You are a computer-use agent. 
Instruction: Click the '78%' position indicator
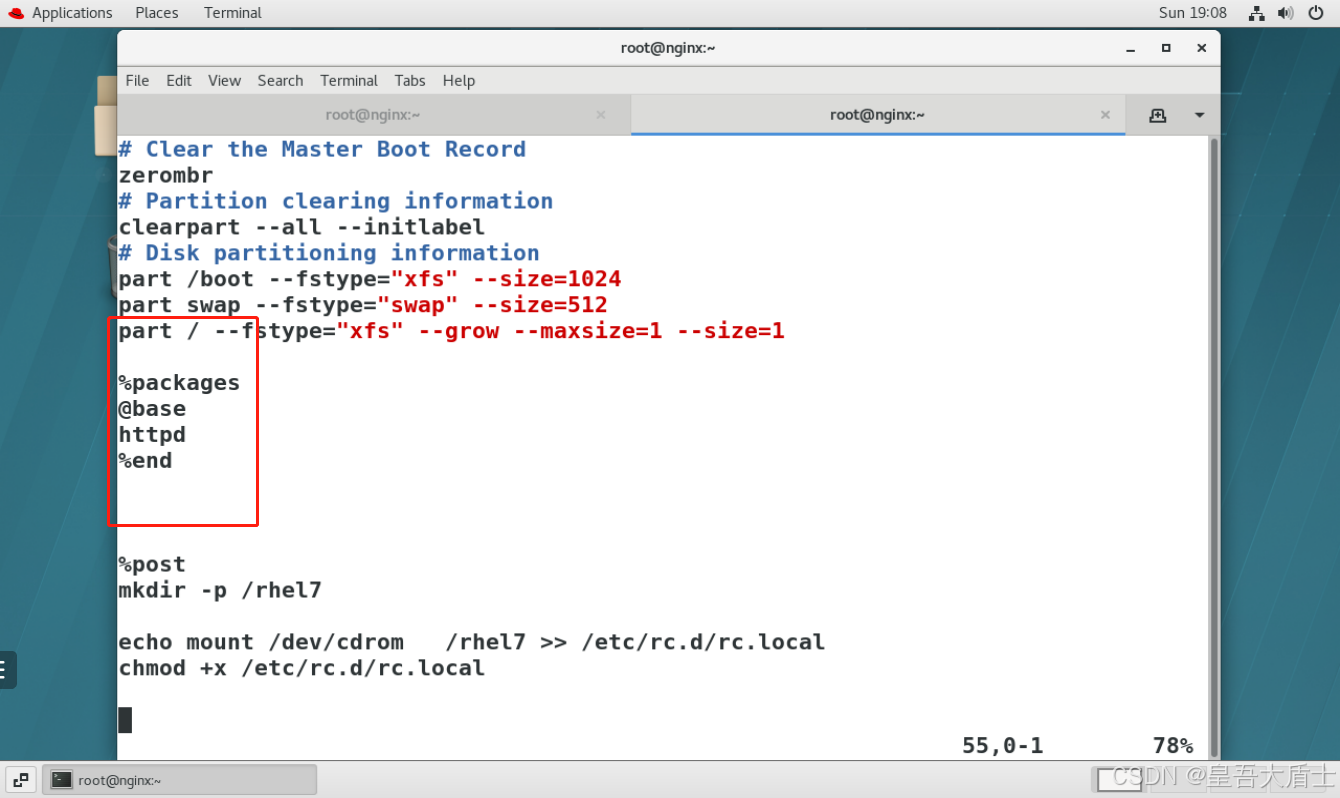pyautogui.click(x=1172, y=746)
